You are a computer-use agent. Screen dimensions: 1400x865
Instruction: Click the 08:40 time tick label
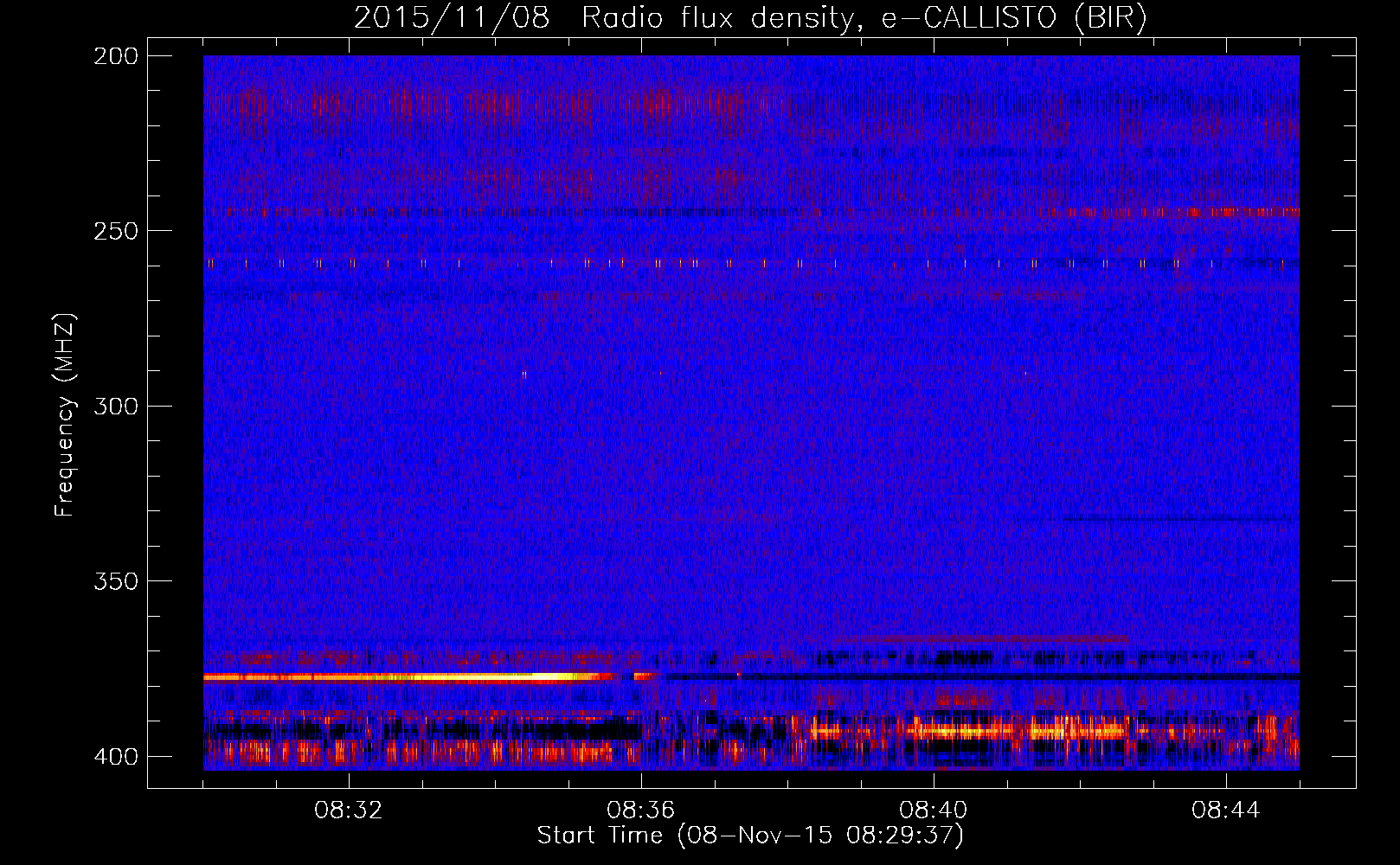[934, 811]
